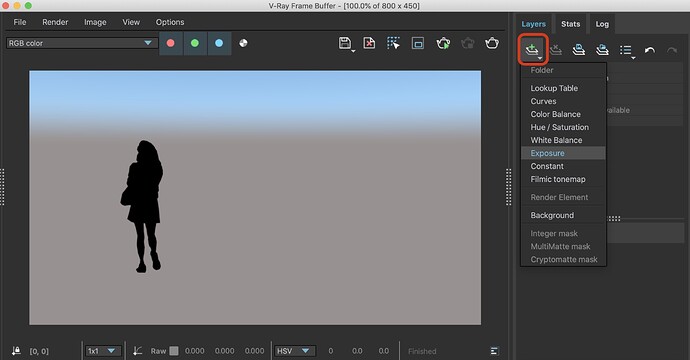Toggle the blue channel button
The height and width of the screenshot is (360, 690).
point(219,43)
